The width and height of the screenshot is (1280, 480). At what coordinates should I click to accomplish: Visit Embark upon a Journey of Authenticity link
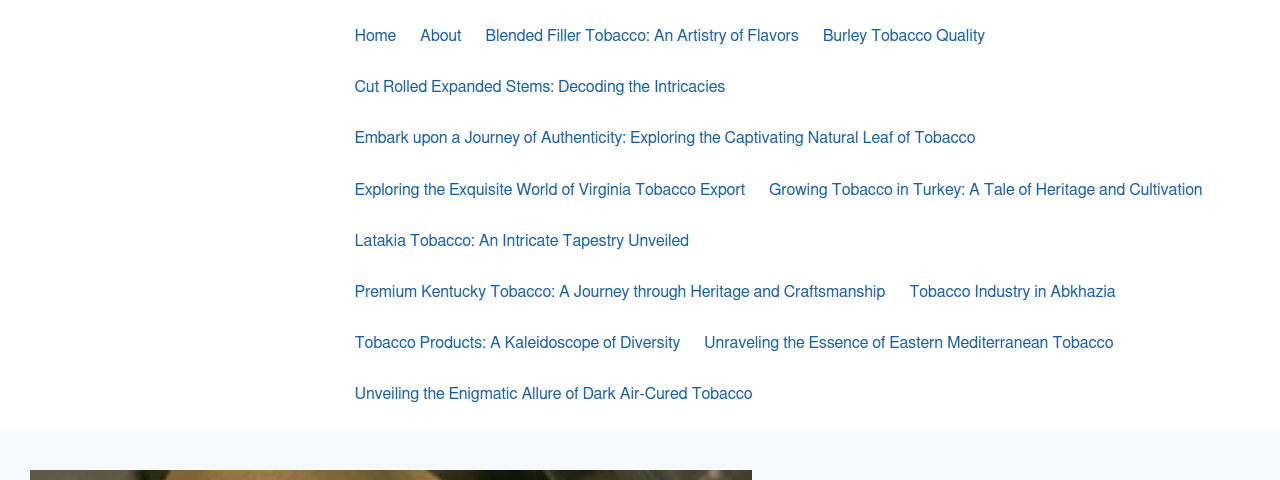click(665, 138)
